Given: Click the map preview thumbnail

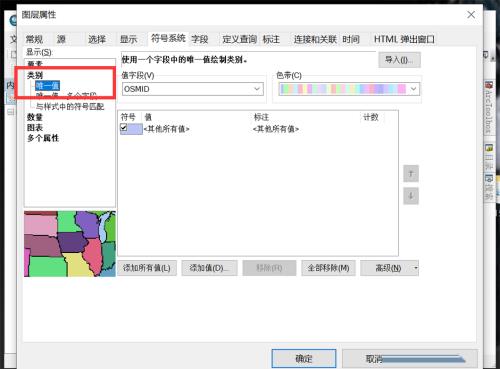Looking at the screenshot, I should click(x=70, y=244).
